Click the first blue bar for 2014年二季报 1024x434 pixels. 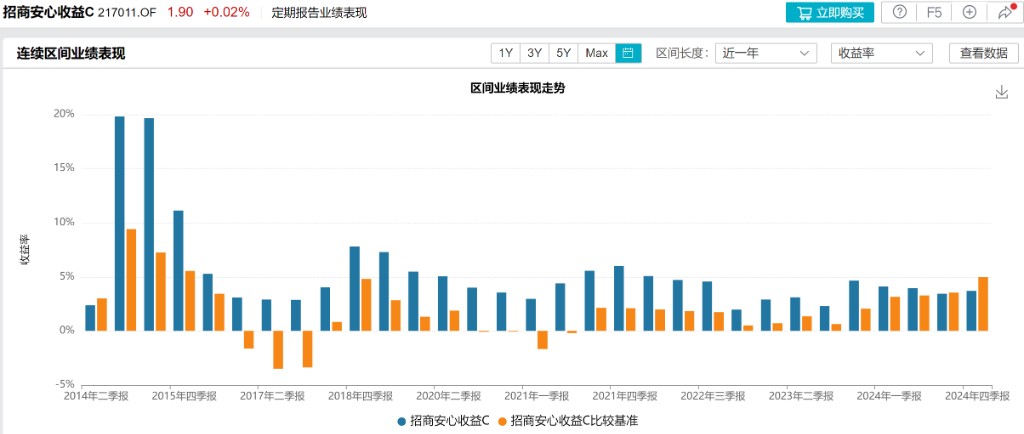click(x=90, y=318)
